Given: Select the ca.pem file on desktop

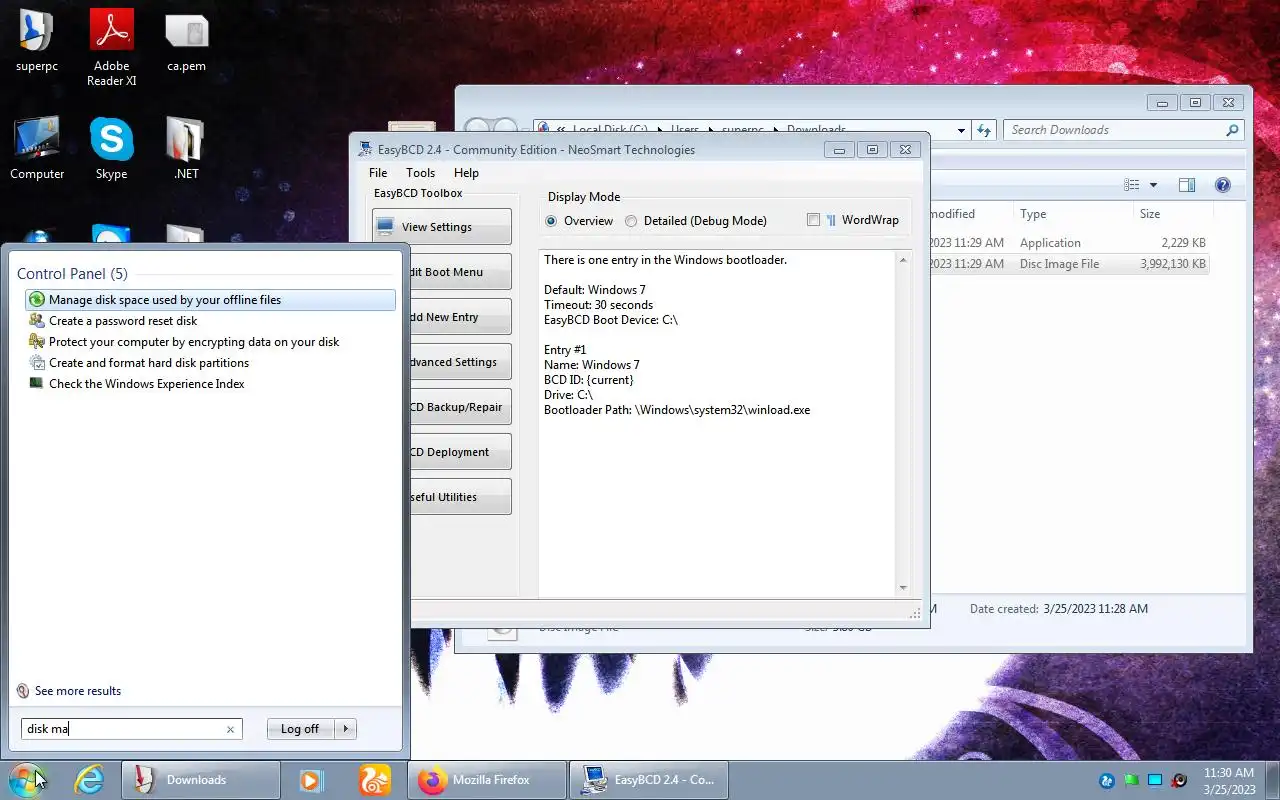Looking at the screenshot, I should [186, 42].
